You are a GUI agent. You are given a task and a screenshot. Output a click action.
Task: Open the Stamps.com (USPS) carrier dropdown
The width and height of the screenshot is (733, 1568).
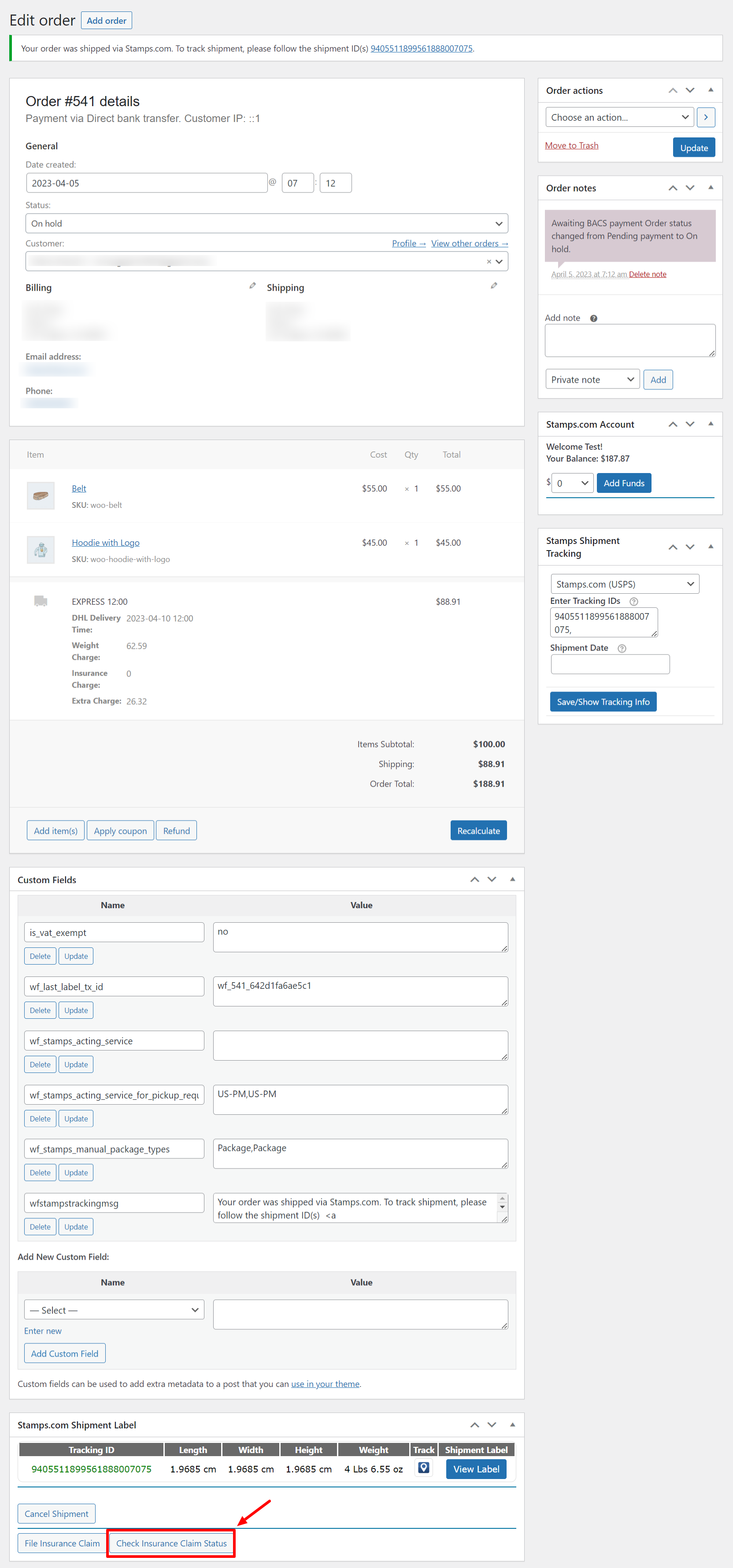(624, 584)
